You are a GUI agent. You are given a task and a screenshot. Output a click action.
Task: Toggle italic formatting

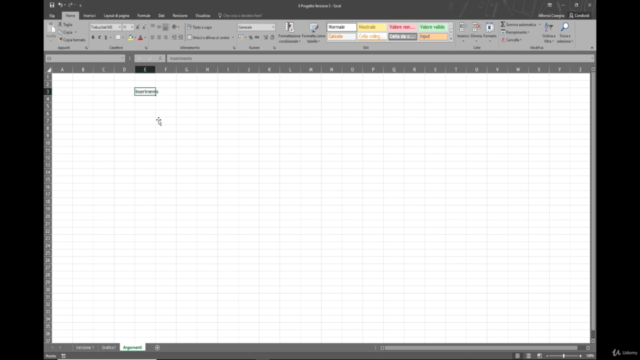99,38
